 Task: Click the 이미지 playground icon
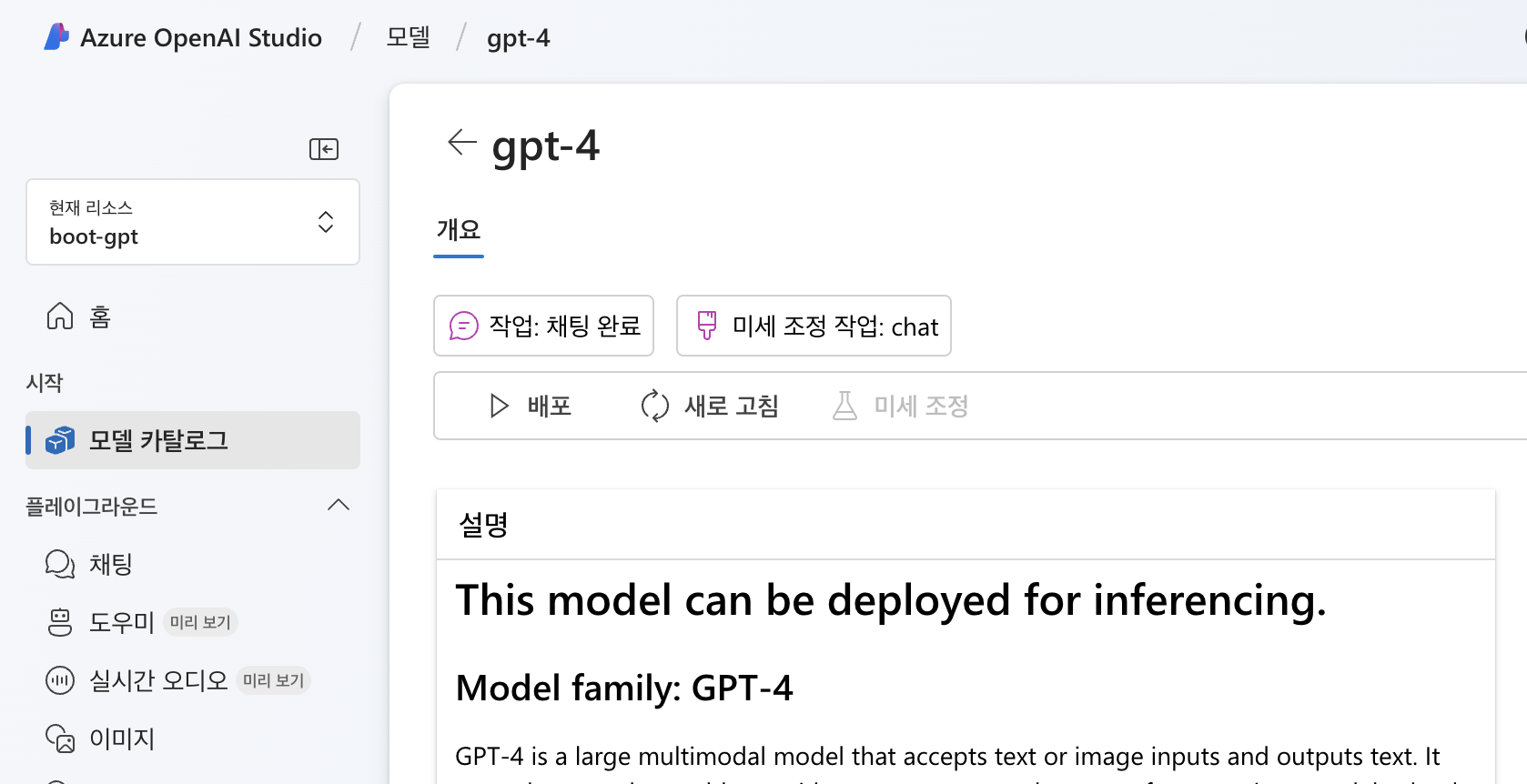pos(60,739)
